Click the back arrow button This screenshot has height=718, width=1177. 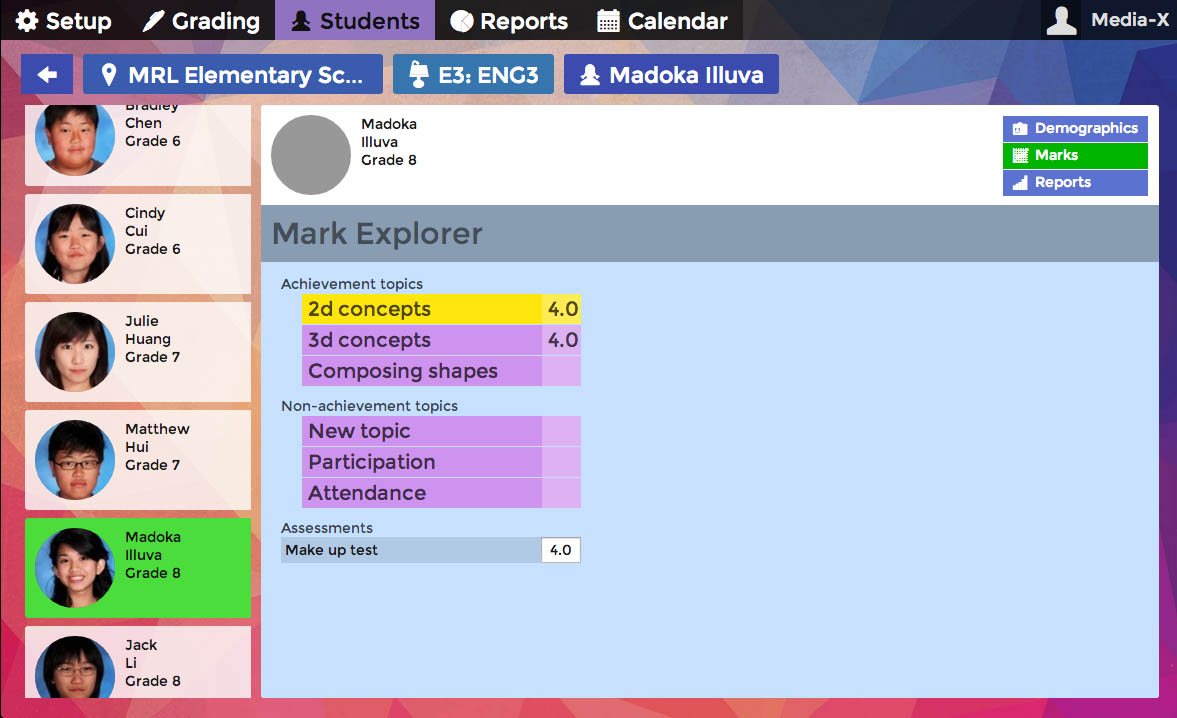click(x=47, y=75)
